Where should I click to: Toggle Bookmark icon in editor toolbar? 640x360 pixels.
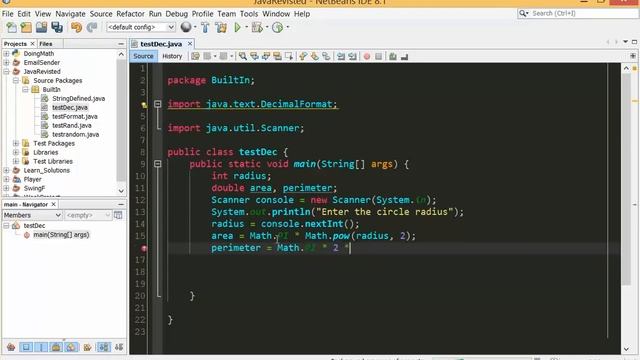[x=326, y=56]
